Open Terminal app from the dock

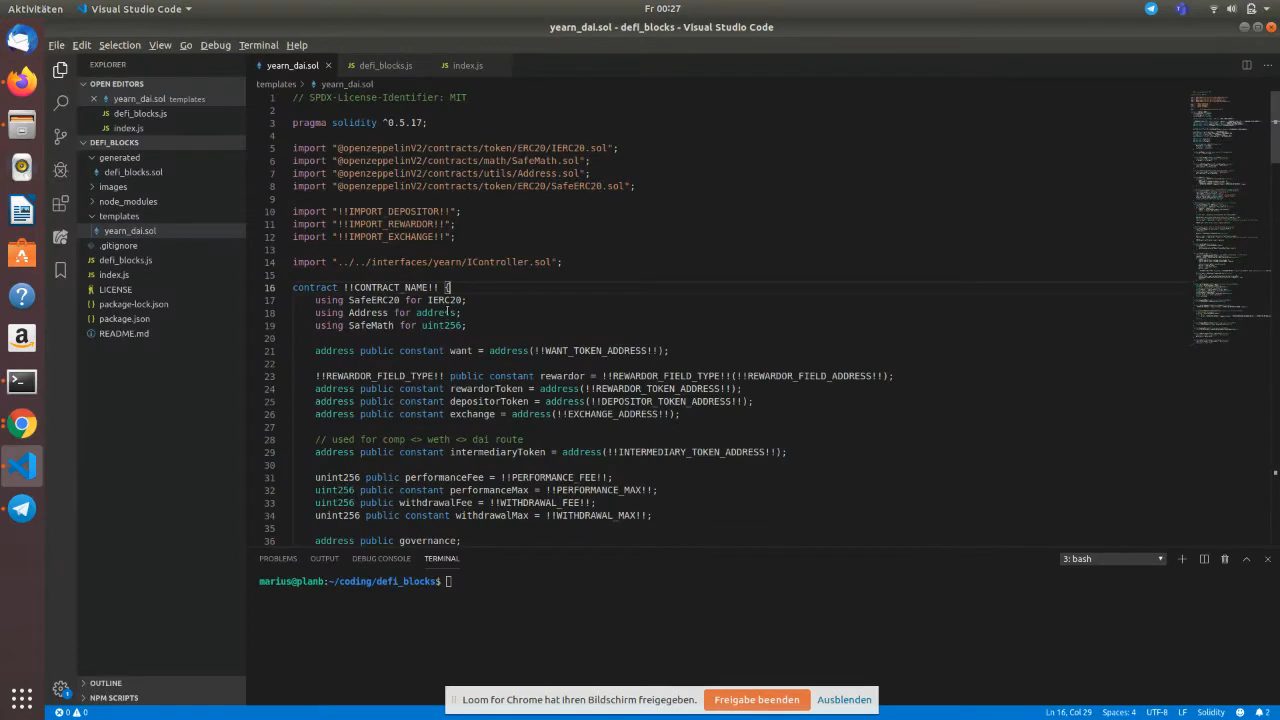point(22,381)
